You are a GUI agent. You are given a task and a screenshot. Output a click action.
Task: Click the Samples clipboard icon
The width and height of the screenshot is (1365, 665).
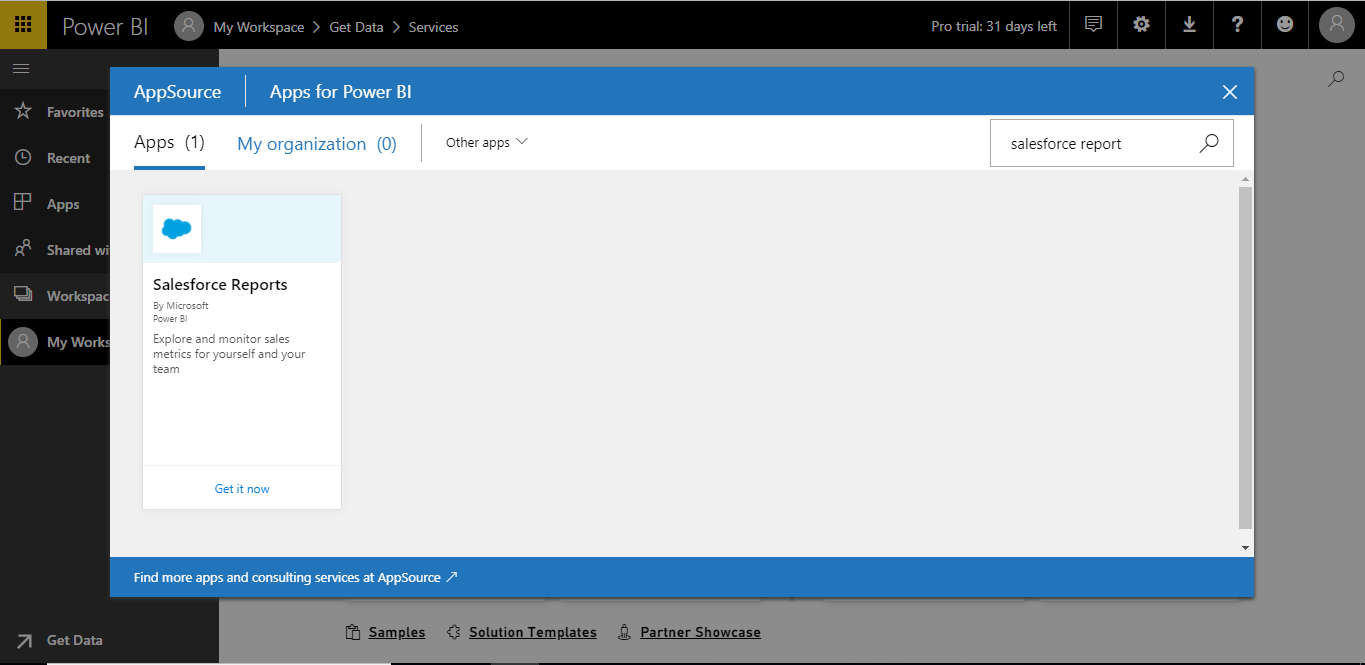coord(352,632)
